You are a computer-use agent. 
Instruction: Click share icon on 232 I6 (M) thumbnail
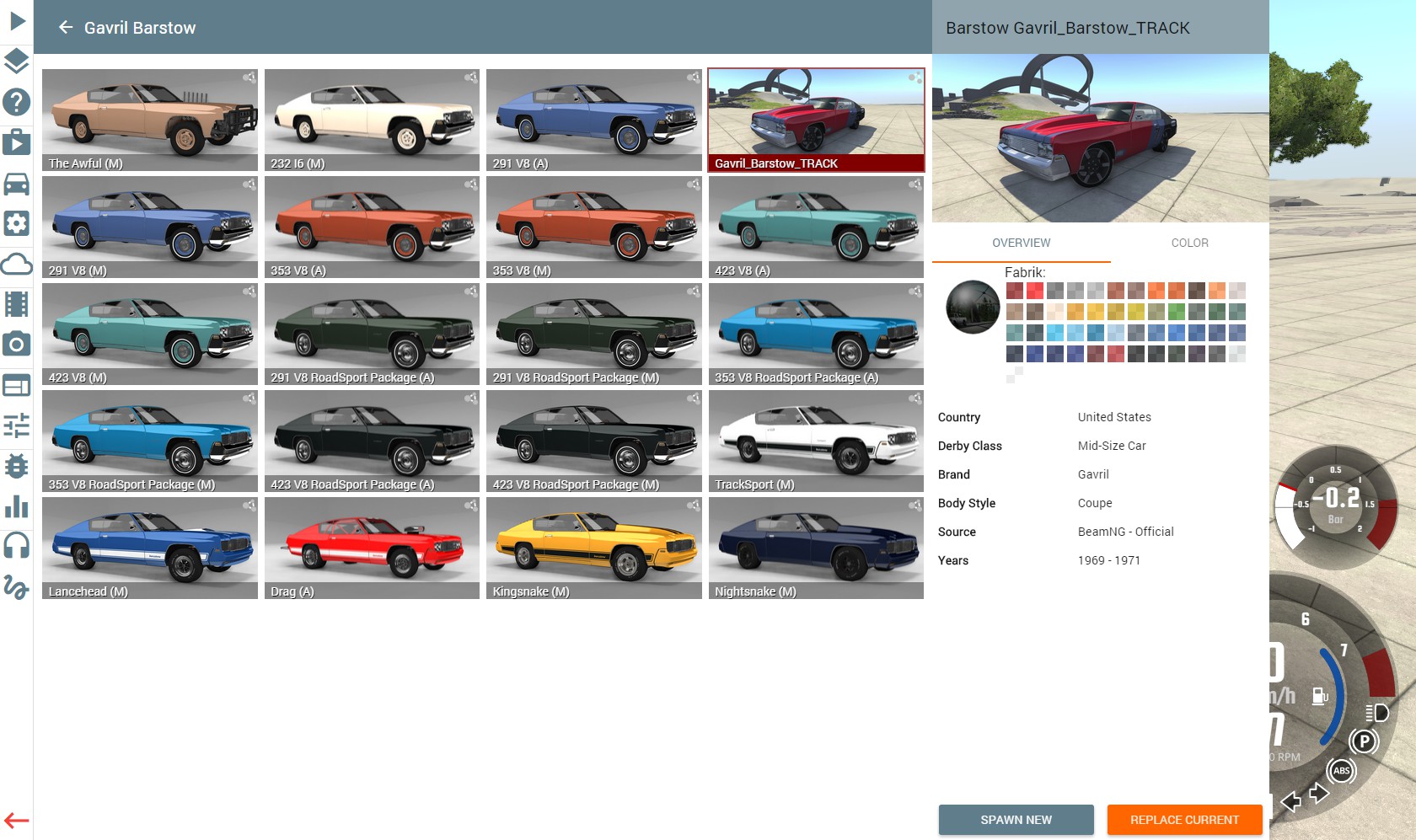[470, 78]
